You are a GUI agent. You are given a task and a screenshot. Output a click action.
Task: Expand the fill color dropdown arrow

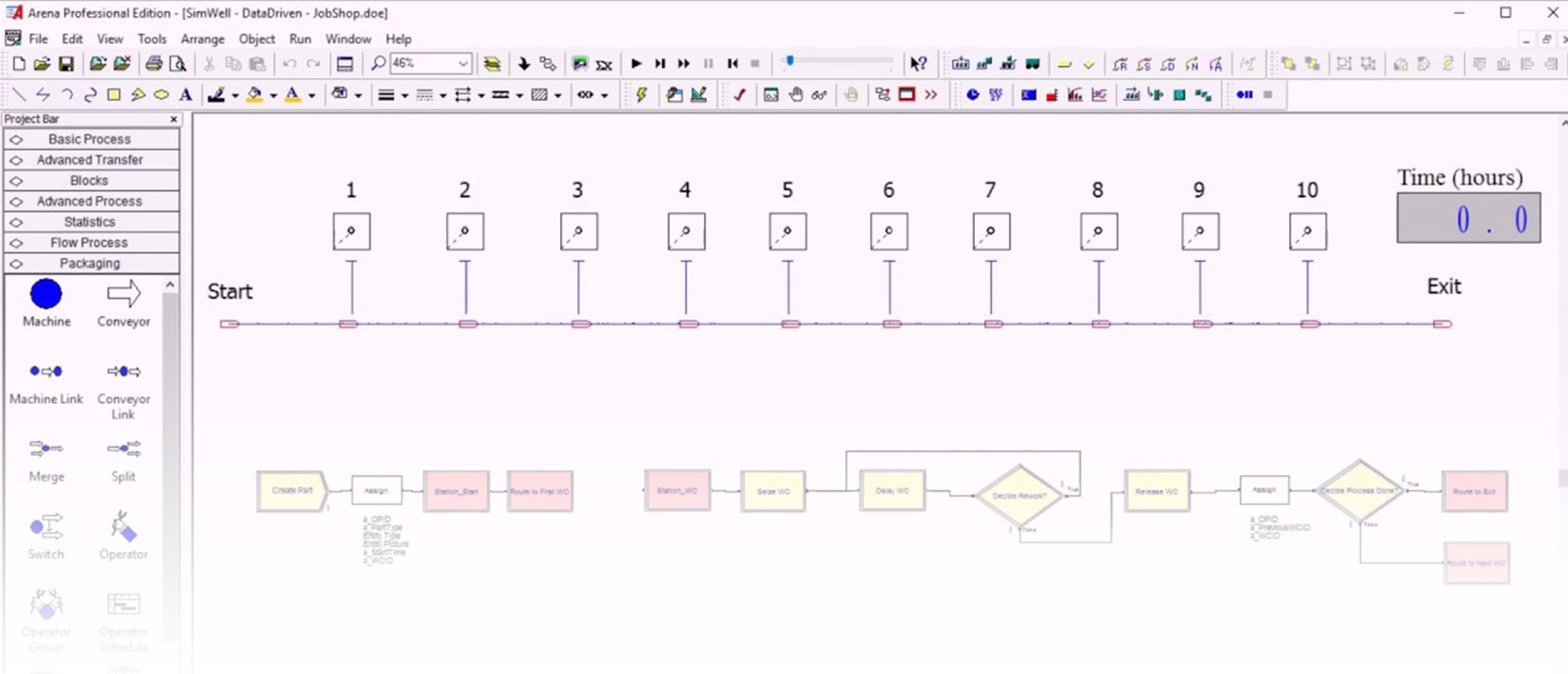tap(273, 96)
